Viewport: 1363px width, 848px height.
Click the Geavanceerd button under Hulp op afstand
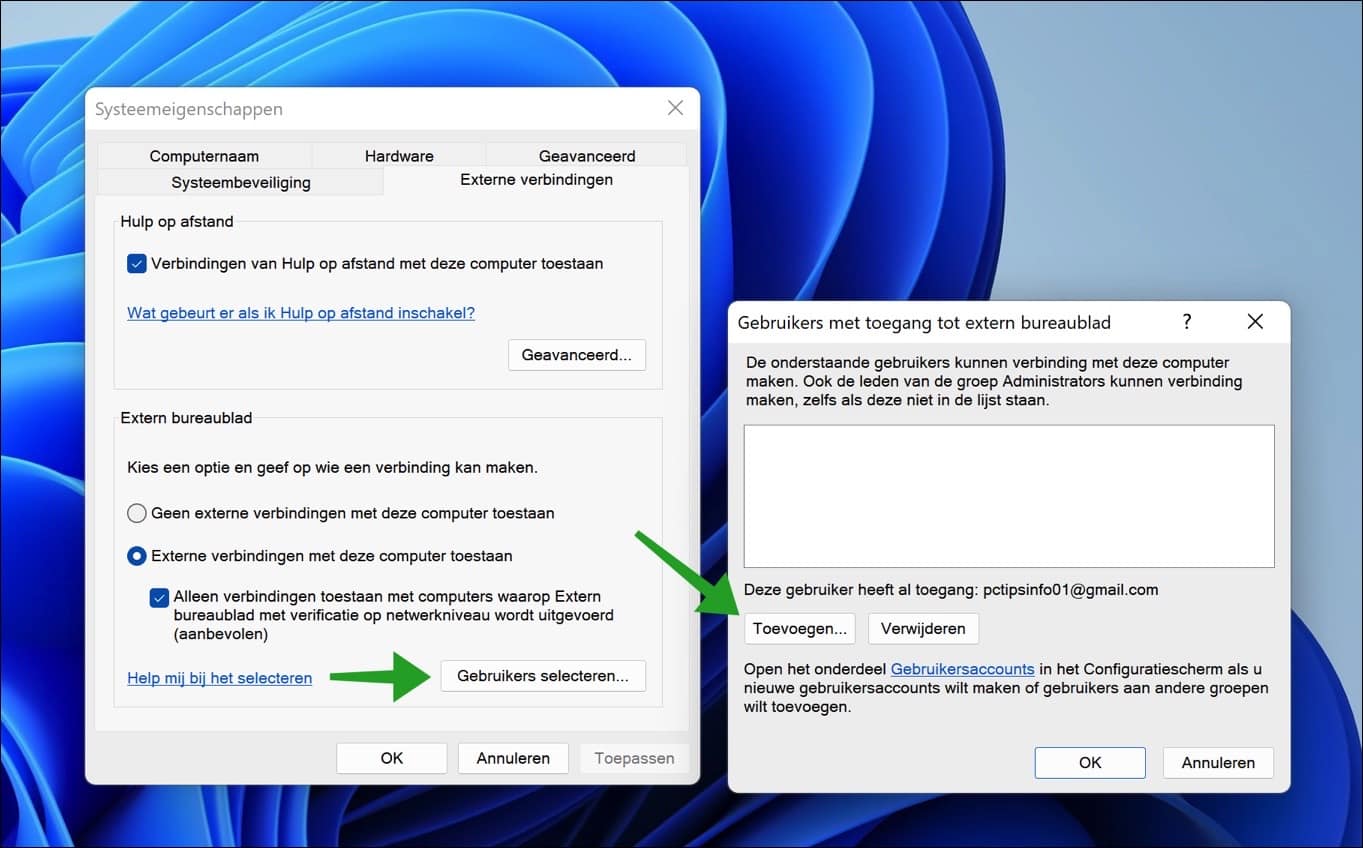click(x=576, y=354)
